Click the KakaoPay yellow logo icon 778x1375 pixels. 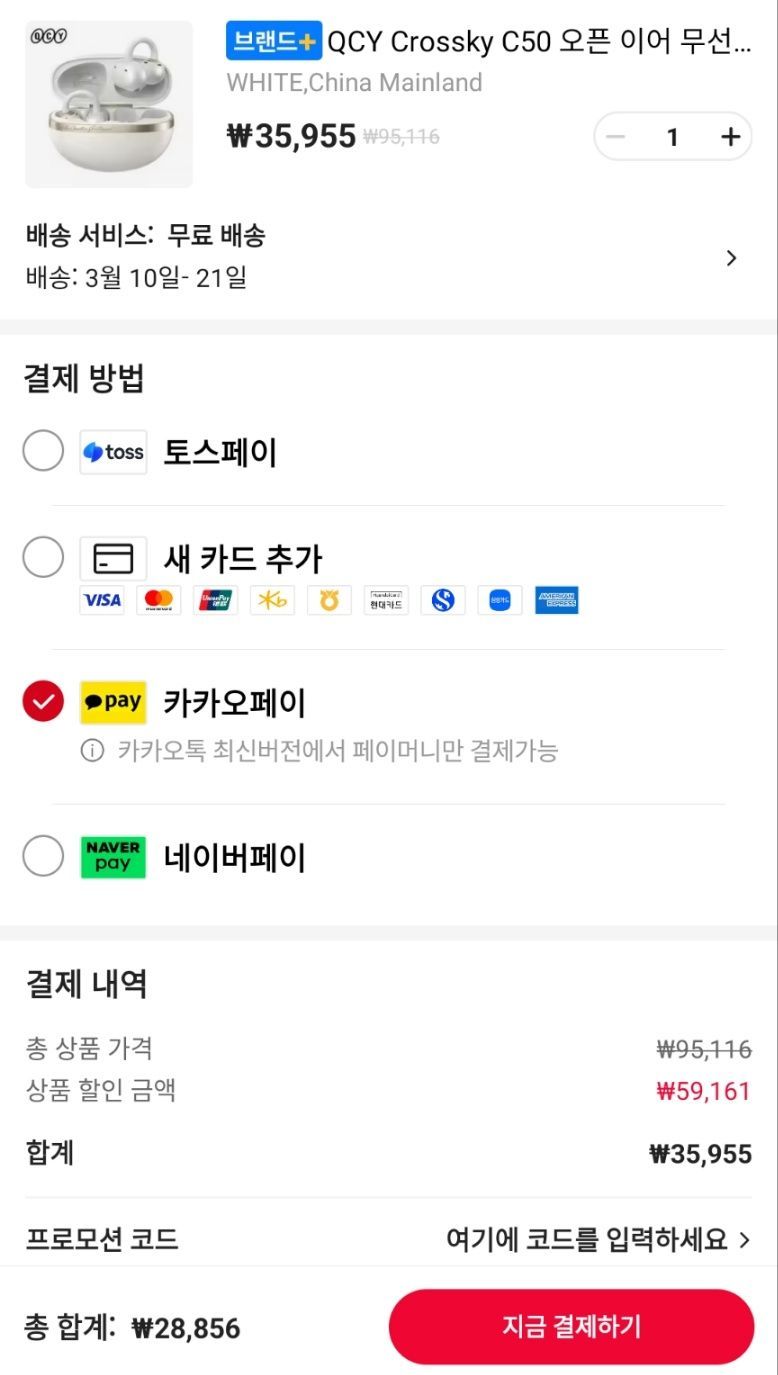click(113, 702)
